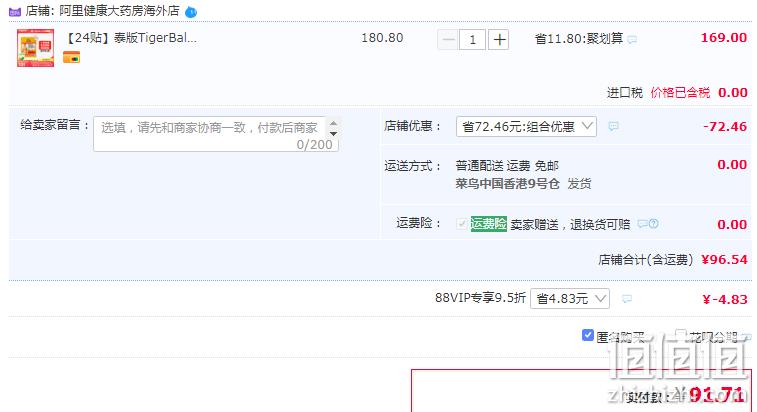Click the 价格已含税 red text
The image size is (757, 412).
(x=680, y=92)
